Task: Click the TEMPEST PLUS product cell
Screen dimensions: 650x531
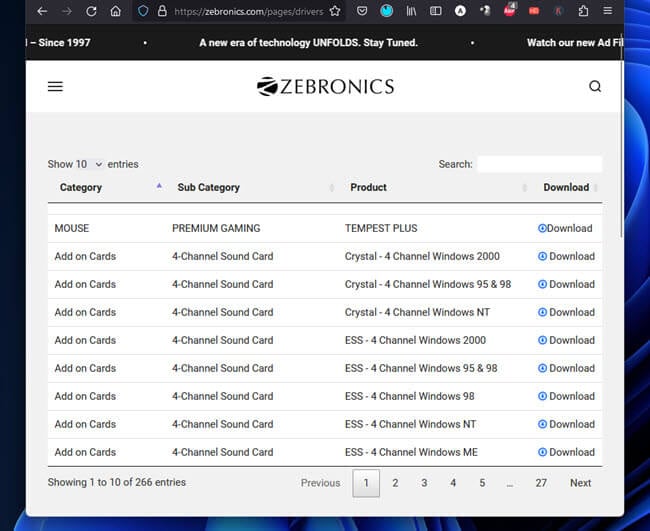Action: (x=381, y=228)
